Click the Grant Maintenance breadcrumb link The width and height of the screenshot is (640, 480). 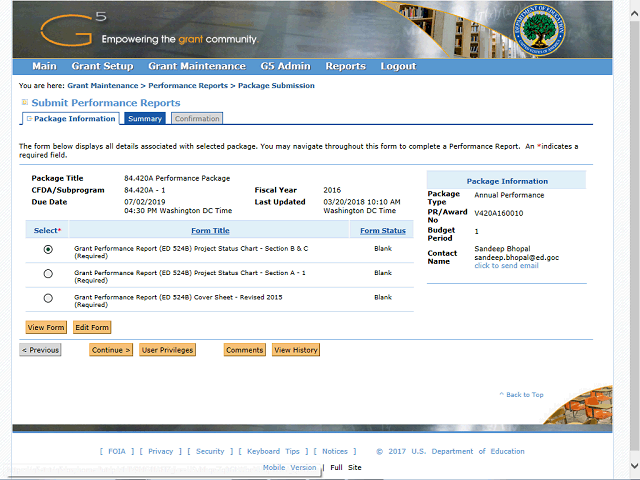click(103, 85)
